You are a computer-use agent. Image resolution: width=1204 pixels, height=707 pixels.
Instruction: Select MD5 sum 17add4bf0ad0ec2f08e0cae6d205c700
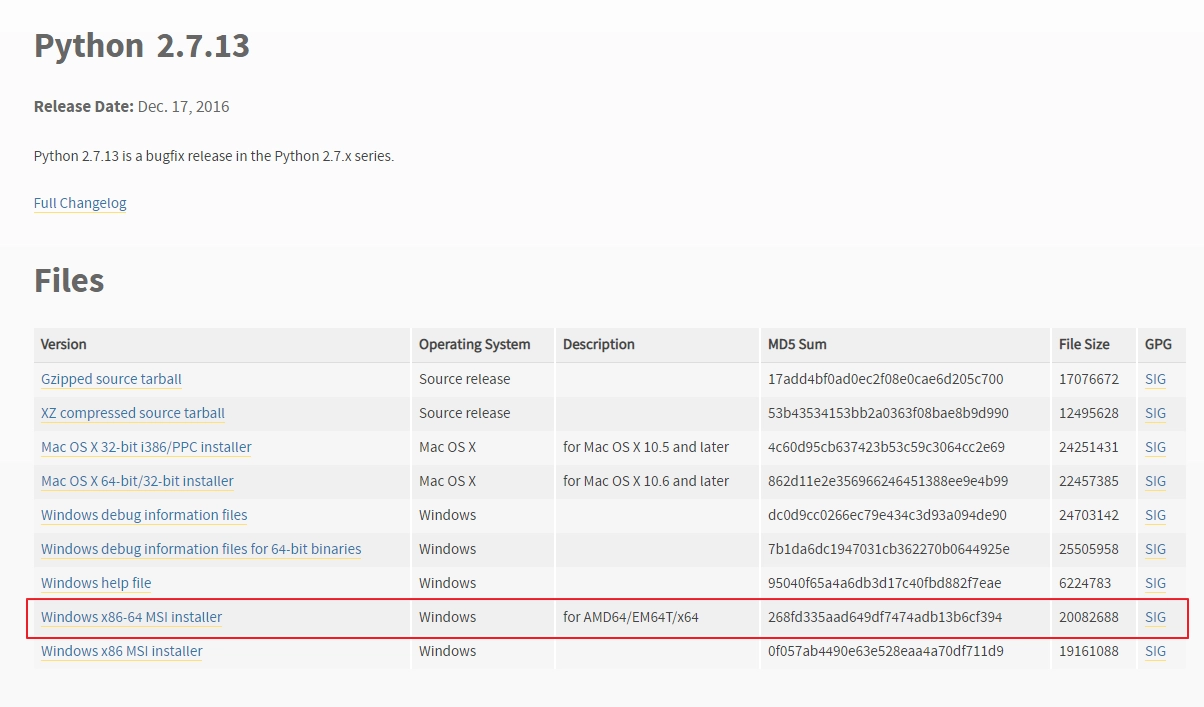coord(885,379)
